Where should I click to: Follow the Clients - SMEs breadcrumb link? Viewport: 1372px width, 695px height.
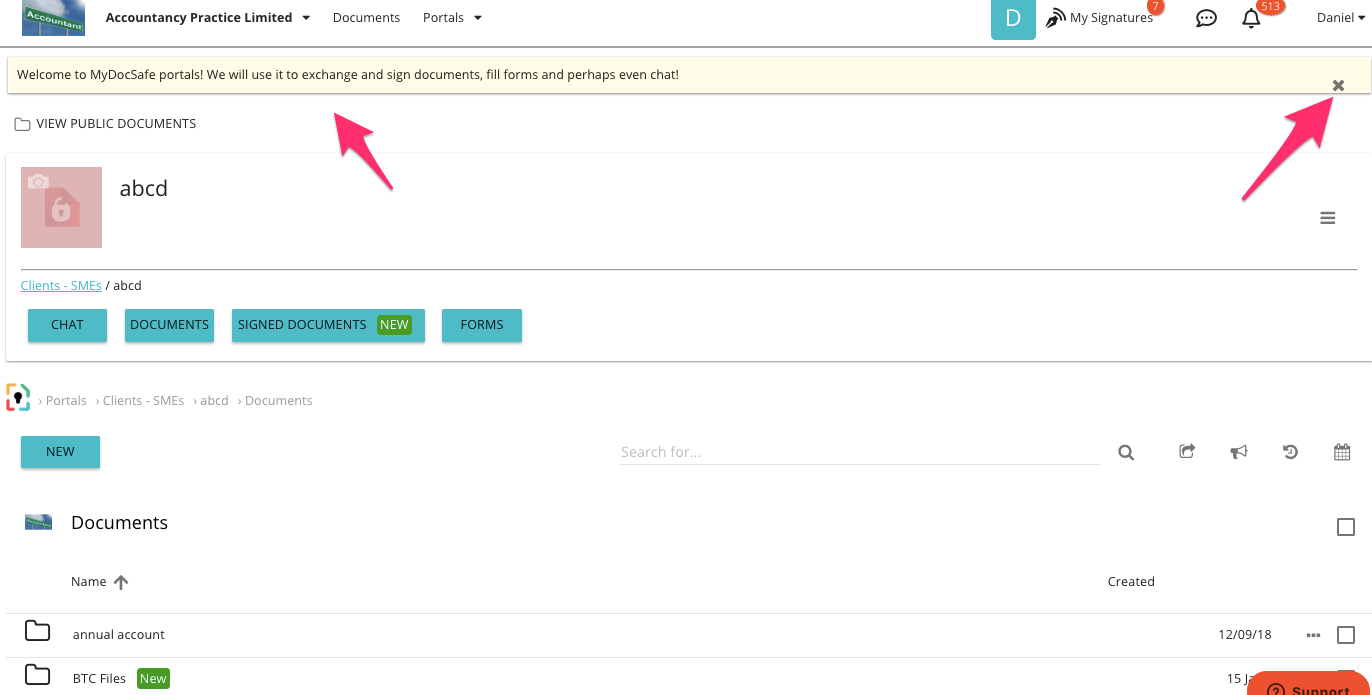coord(61,285)
